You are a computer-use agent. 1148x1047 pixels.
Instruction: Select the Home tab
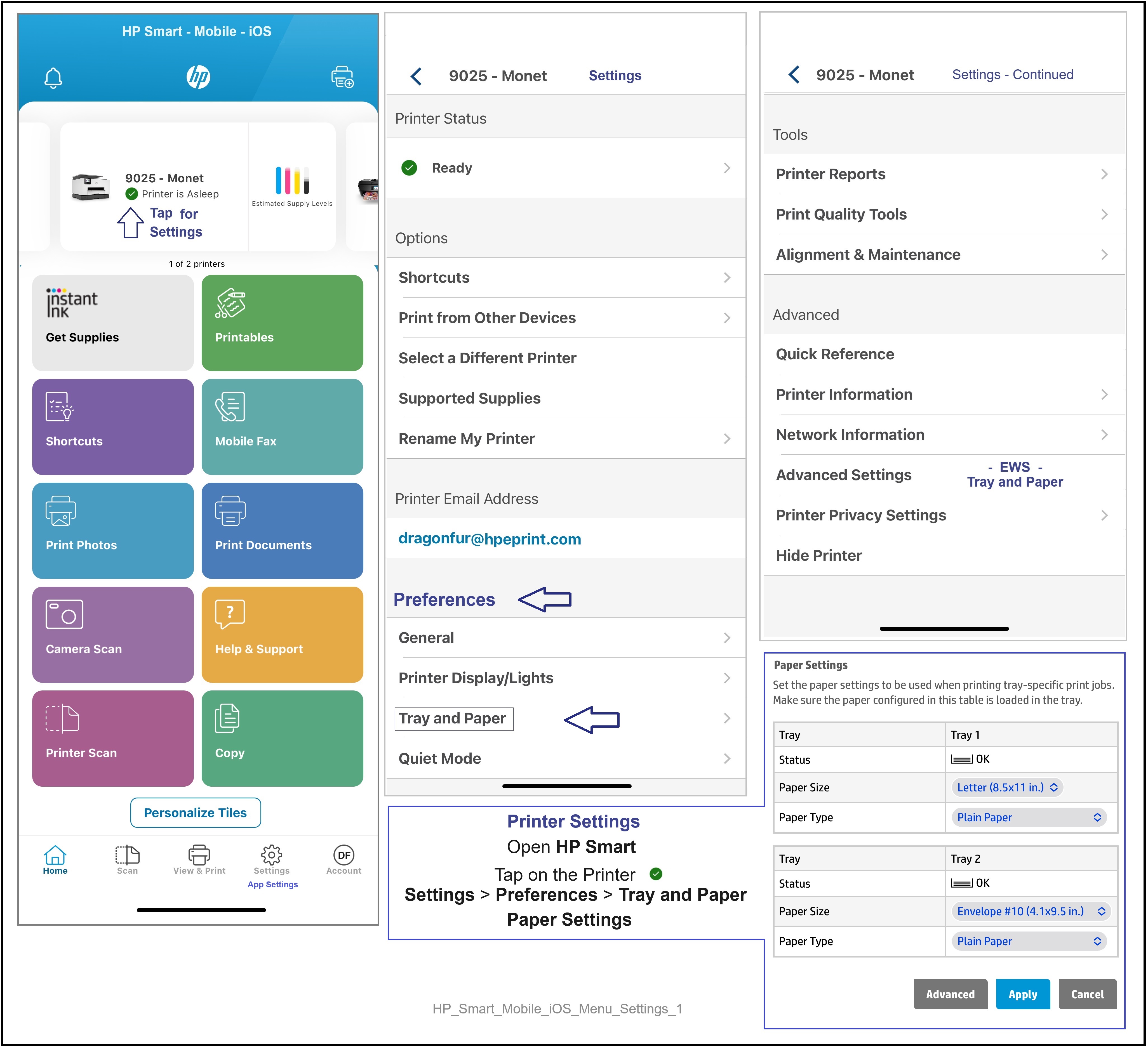pos(55,860)
